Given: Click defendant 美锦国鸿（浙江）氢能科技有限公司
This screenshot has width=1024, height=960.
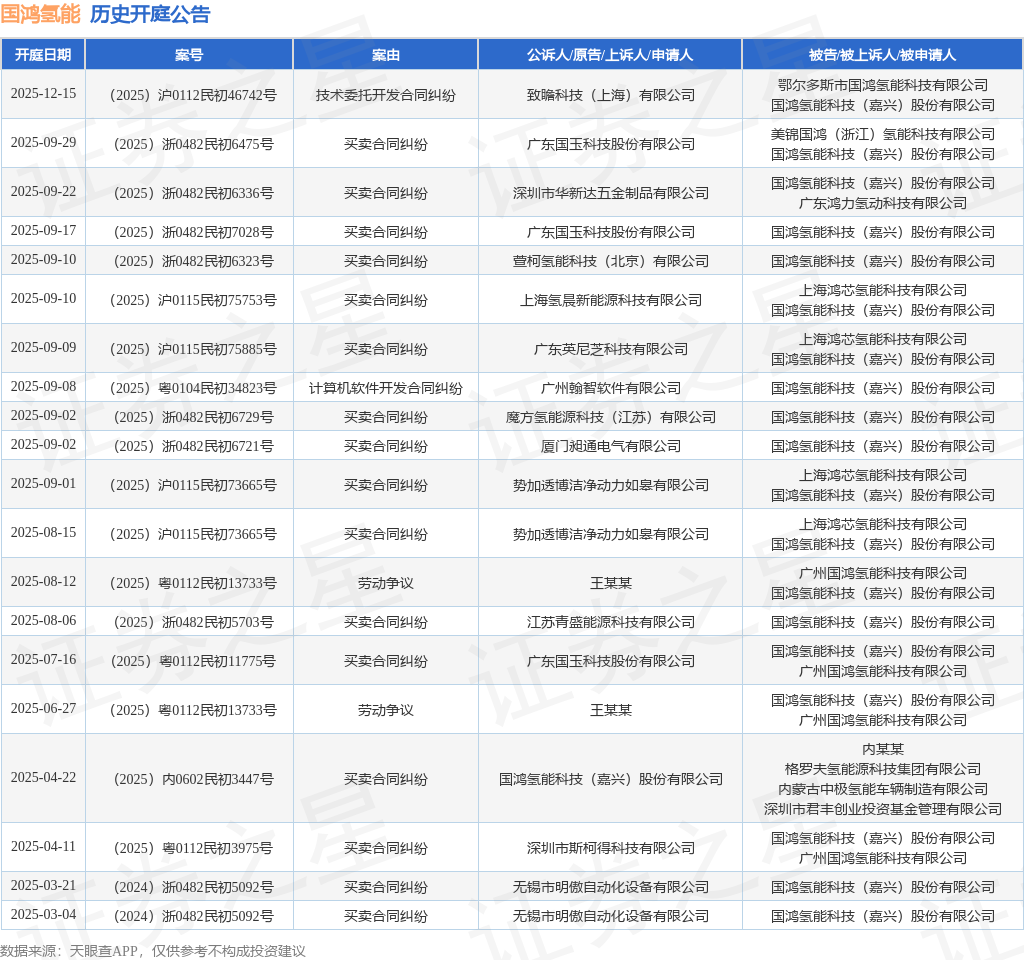Looking at the screenshot, I should click(x=882, y=134).
